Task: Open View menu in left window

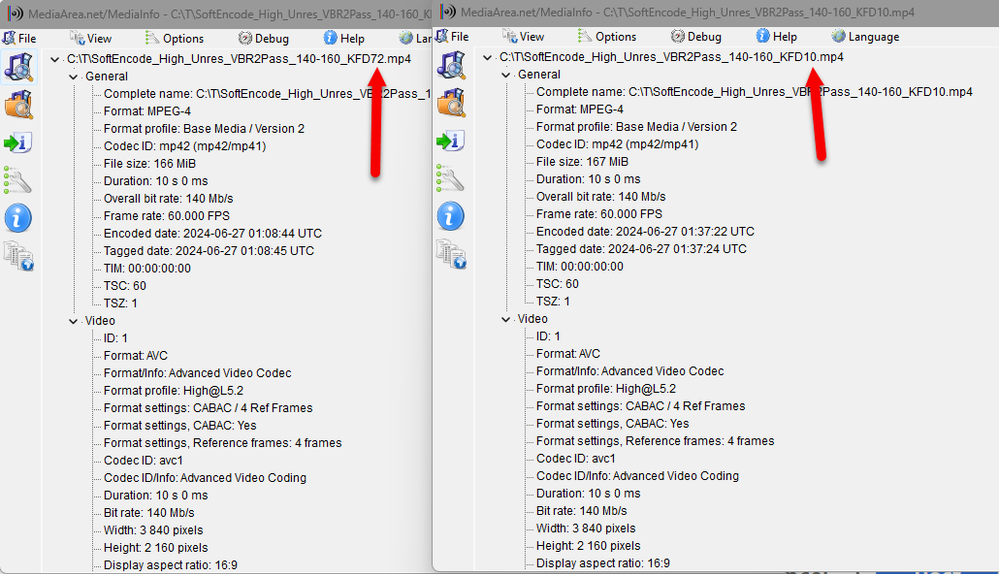Action: click(90, 38)
